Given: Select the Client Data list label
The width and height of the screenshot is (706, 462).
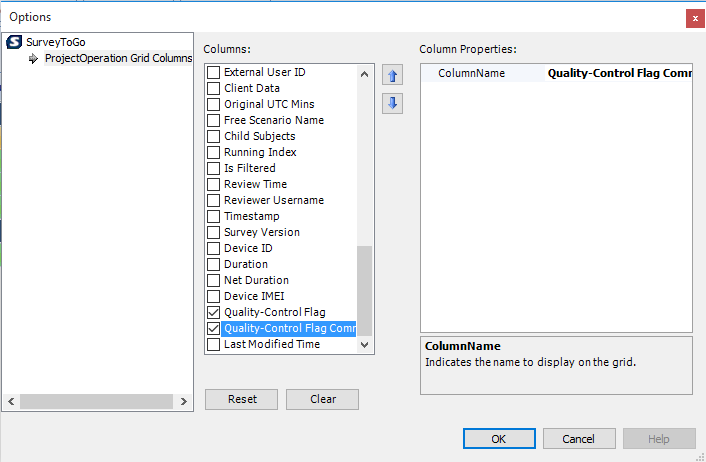Looking at the screenshot, I should tap(252, 88).
